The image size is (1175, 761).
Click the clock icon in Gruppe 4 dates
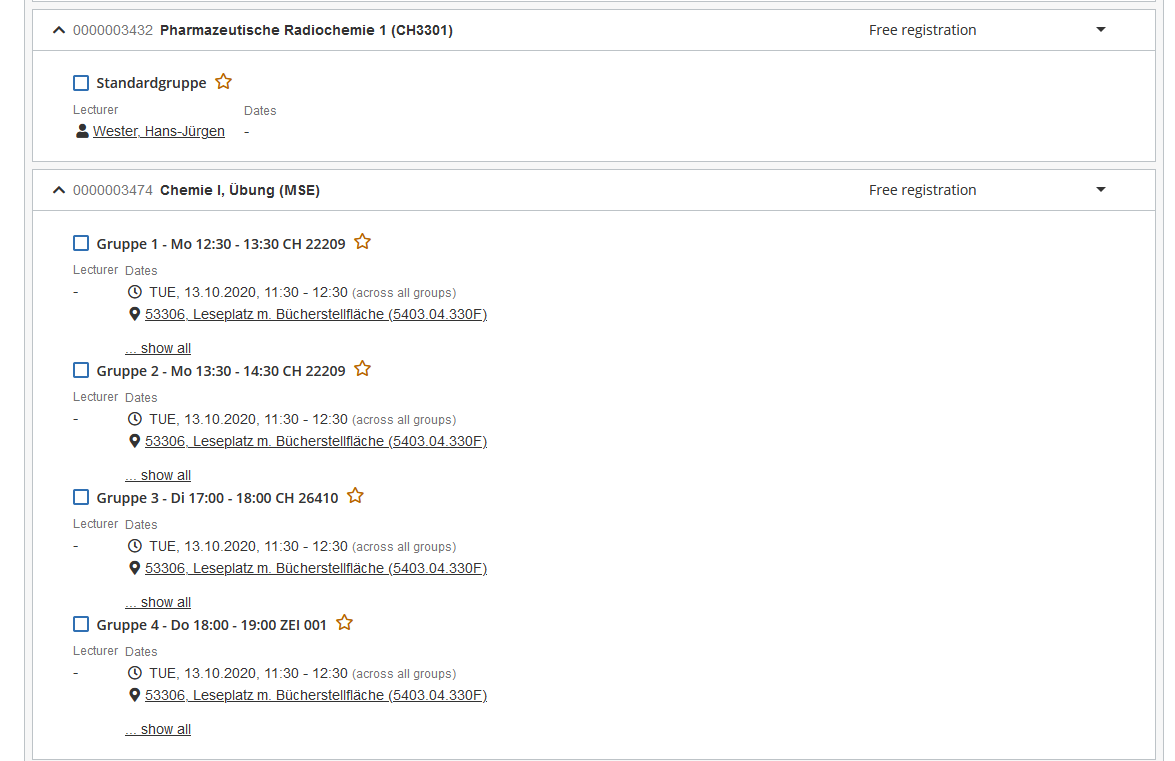(135, 673)
